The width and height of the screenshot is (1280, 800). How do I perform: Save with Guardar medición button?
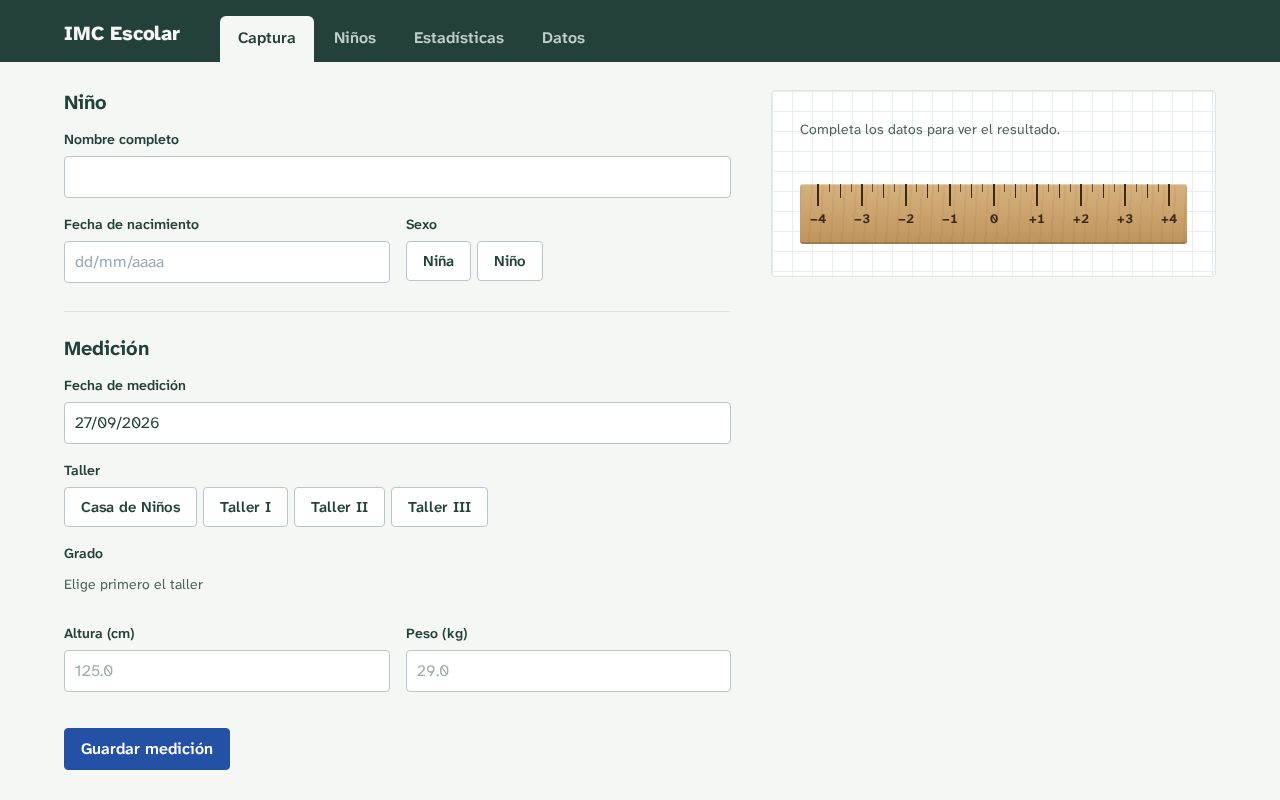tap(147, 749)
